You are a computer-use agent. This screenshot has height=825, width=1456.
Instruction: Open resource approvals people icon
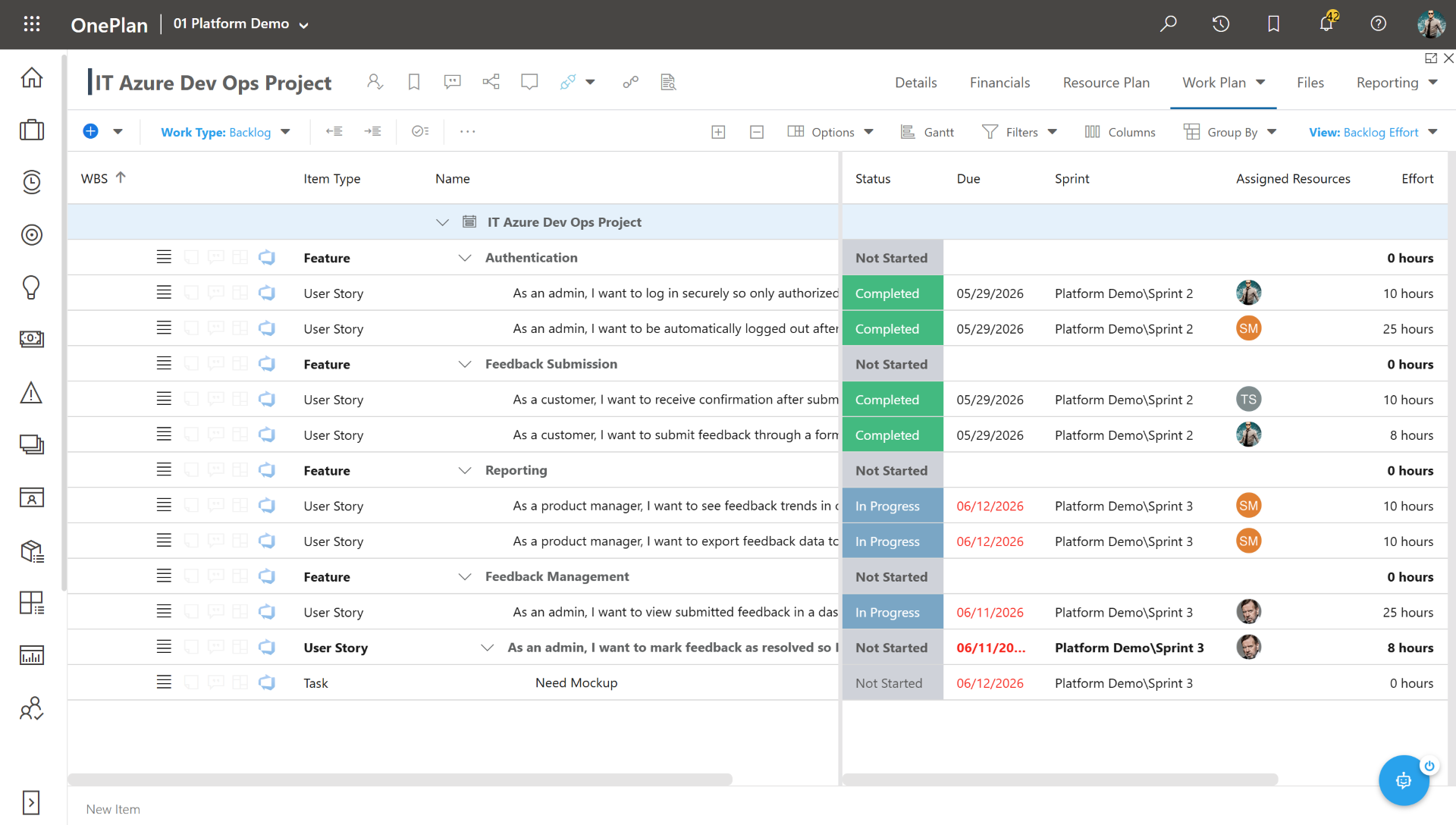click(x=32, y=708)
